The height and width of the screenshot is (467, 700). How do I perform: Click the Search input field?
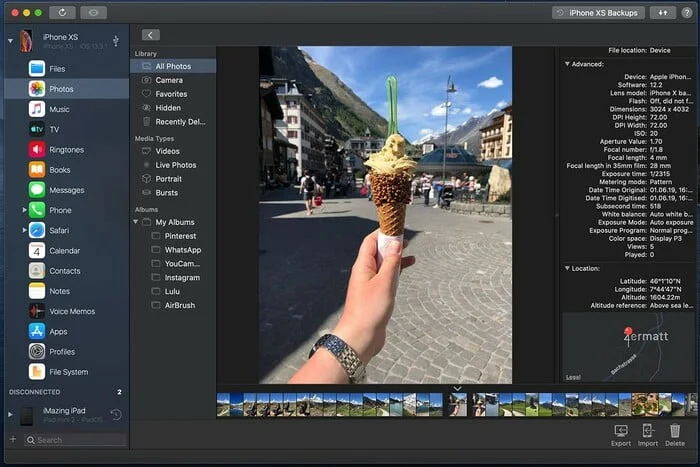pos(75,440)
